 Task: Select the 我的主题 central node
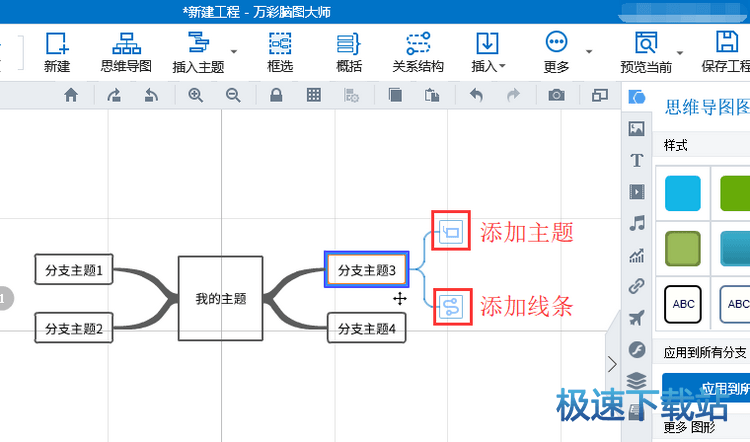click(x=221, y=298)
